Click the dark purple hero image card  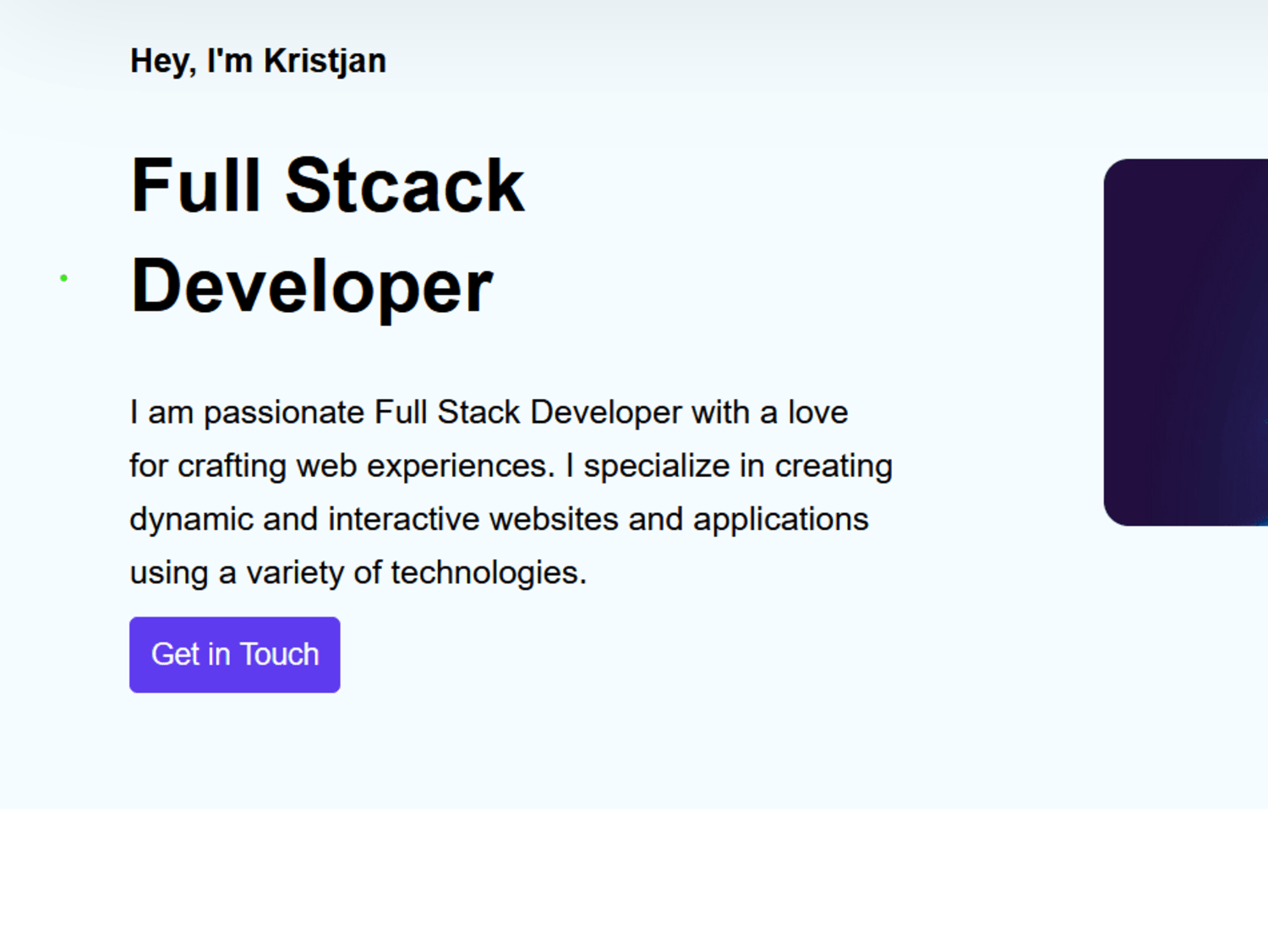(1186, 342)
